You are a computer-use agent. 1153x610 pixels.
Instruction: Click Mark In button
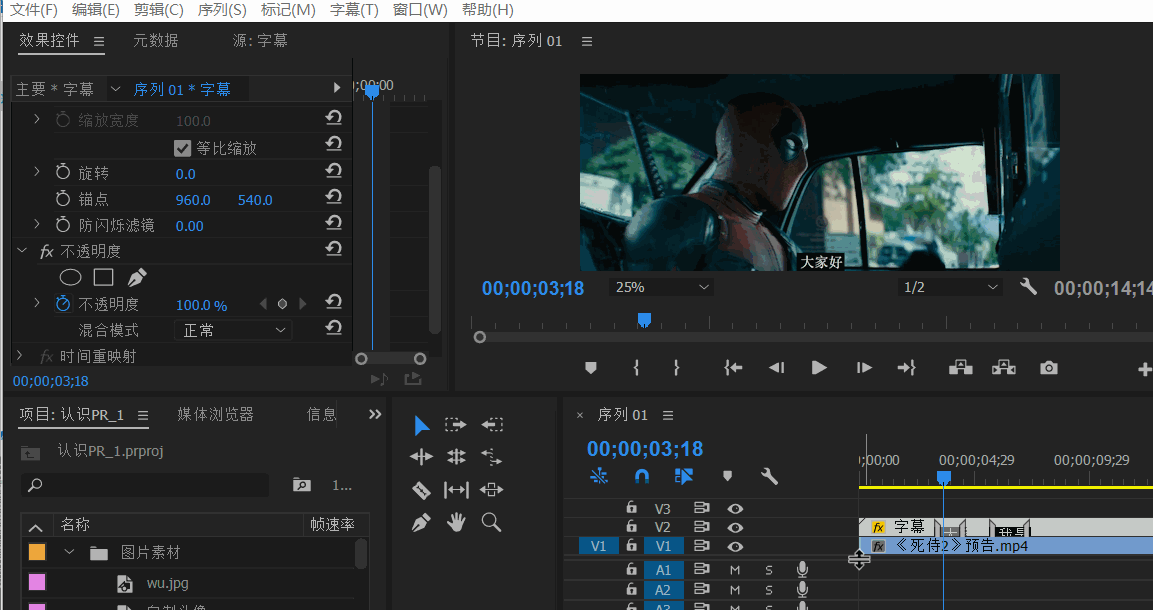pos(637,368)
